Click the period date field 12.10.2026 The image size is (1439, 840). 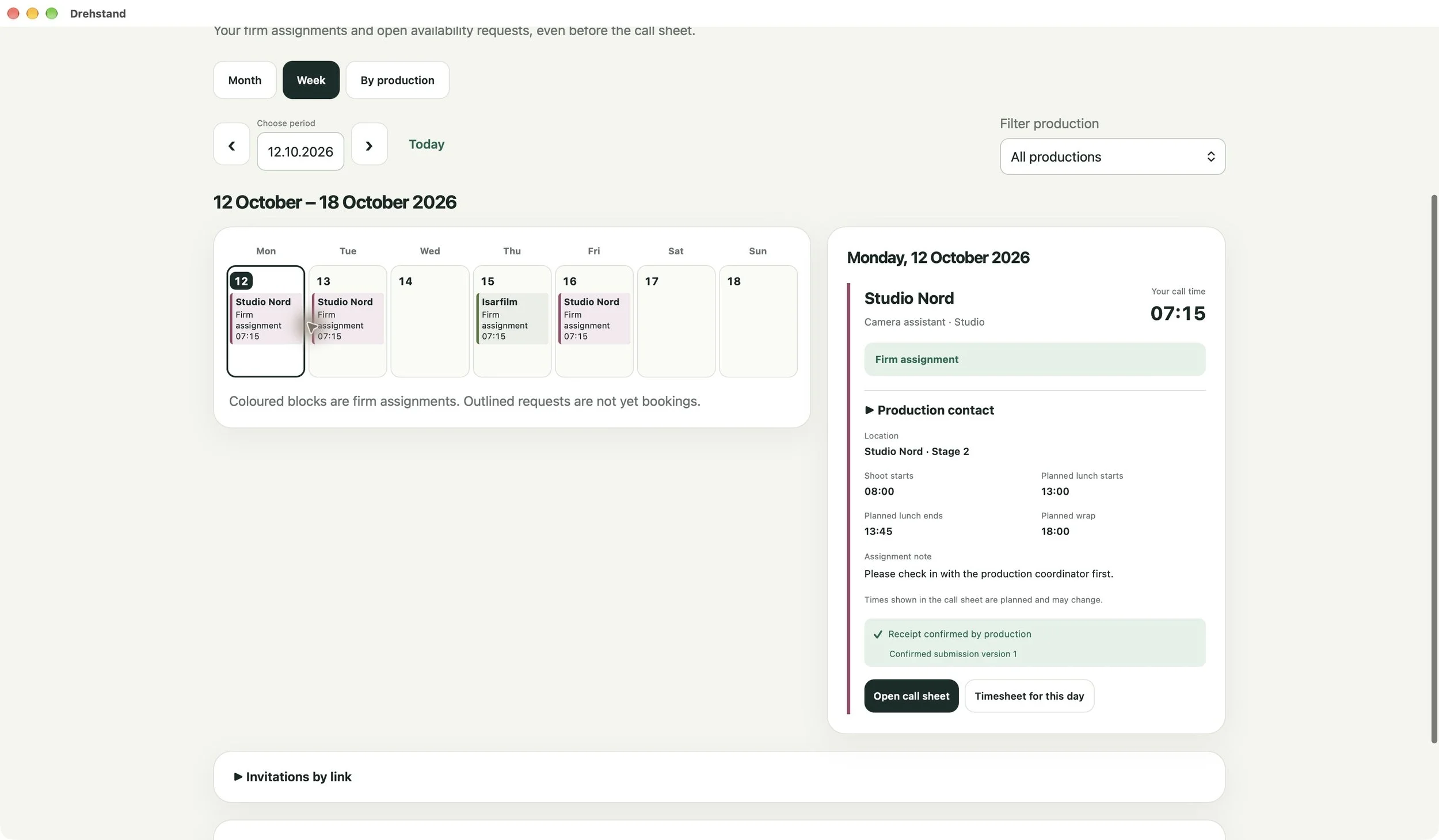[x=300, y=151]
